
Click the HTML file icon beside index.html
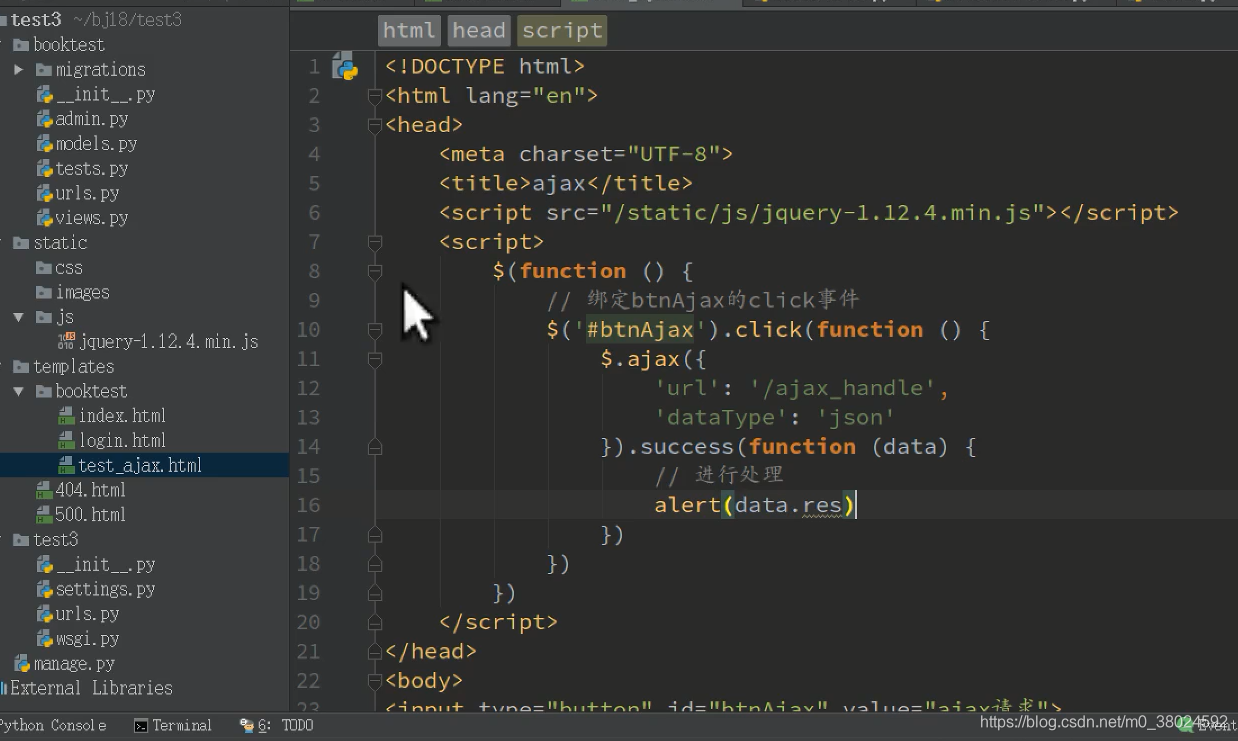coord(67,416)
